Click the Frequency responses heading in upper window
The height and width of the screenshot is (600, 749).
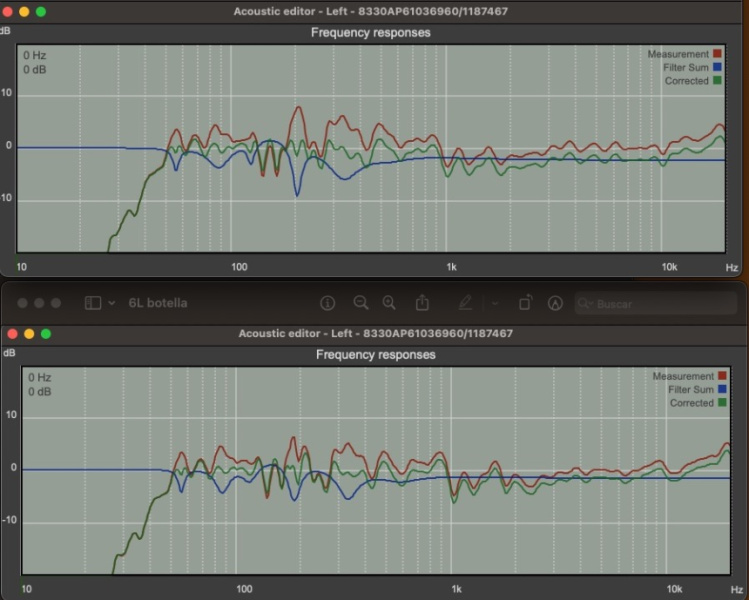[x=371, y=32]
